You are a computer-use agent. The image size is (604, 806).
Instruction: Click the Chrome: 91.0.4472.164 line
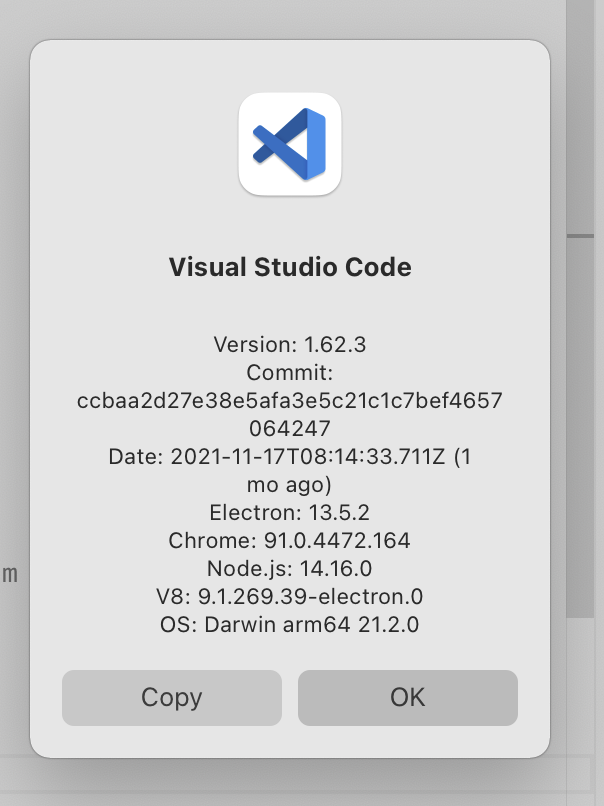[290, 540]
